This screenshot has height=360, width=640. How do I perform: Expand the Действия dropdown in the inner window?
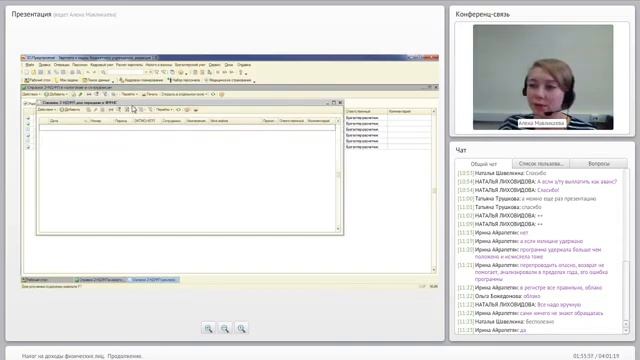[47, 110]
